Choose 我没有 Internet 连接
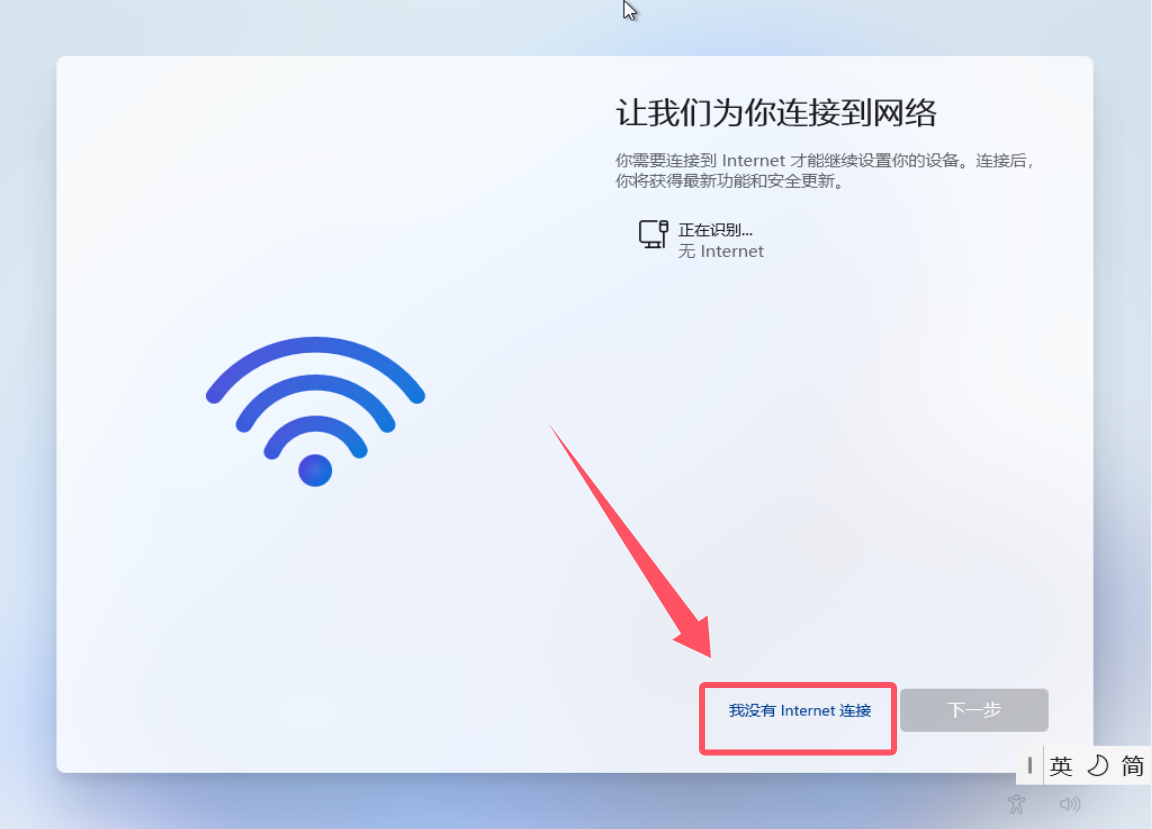Image resolution: width=1152 pixels, height=829 pixels. pyautogui.click(x=799, y=711)
